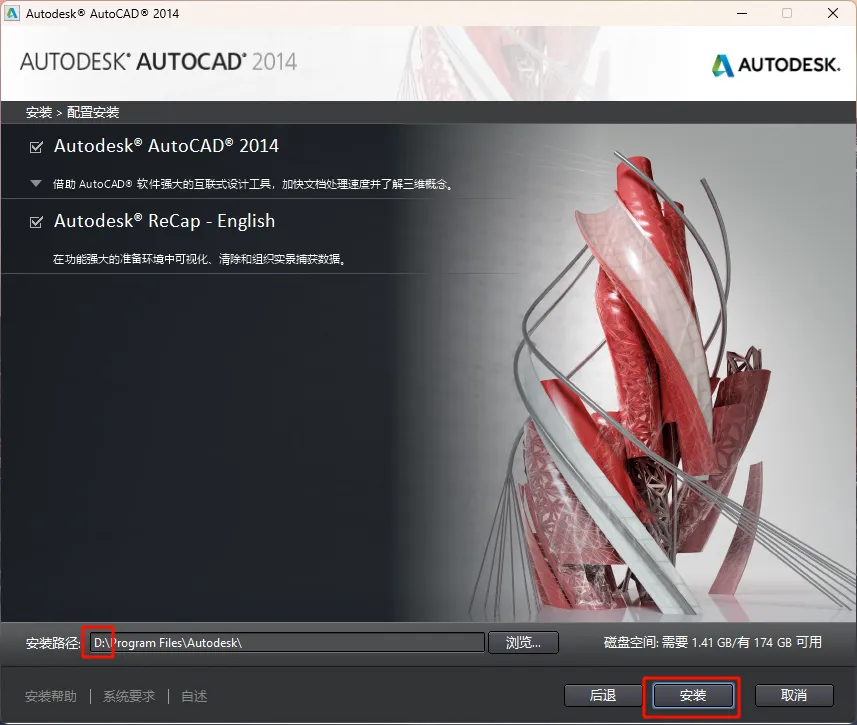Viewport: 857px width, 725px height.
Task: Click the Autodesk logo in header
Action: point(776,65)
